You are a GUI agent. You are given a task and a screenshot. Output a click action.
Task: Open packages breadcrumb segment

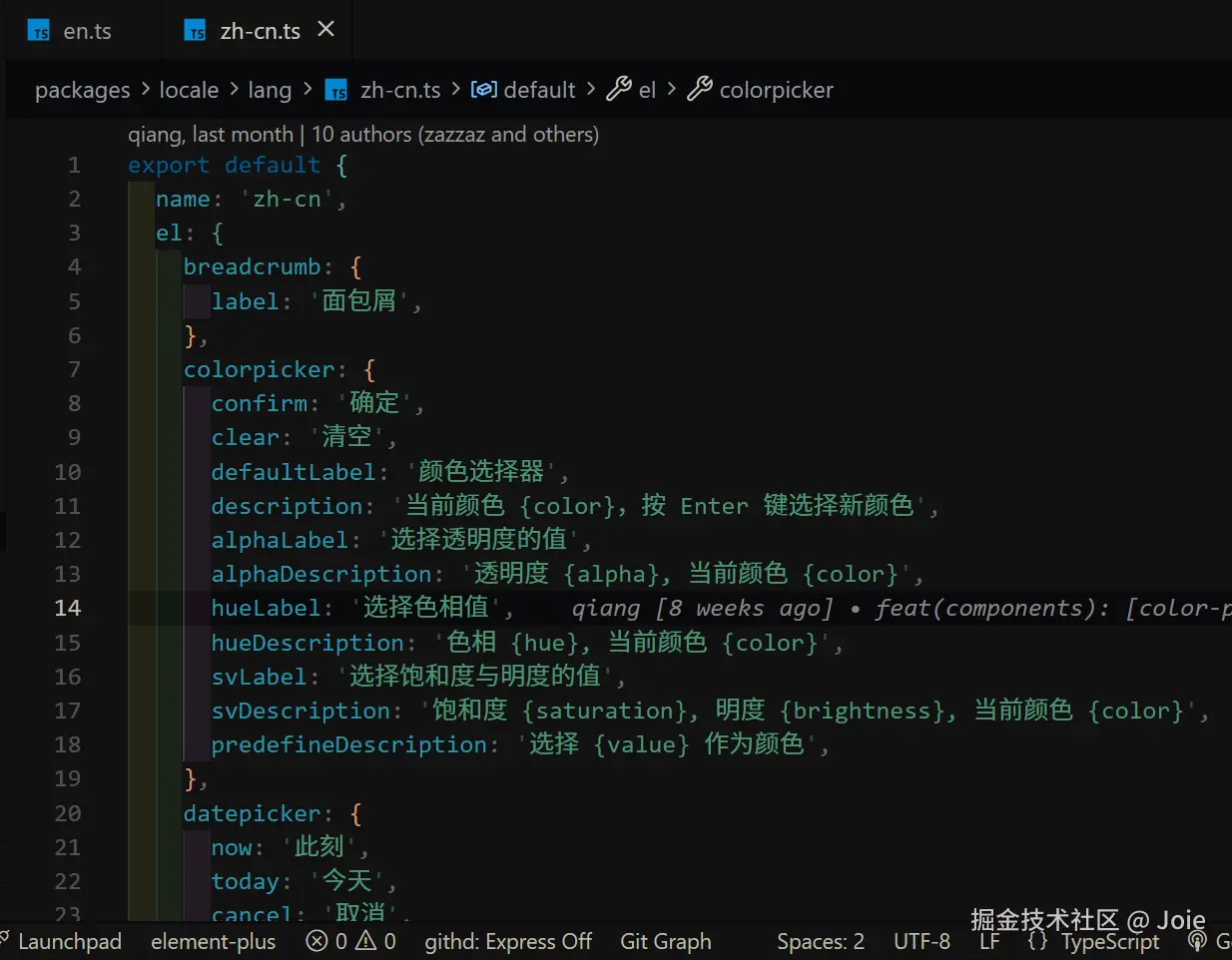tap(83, 90)
